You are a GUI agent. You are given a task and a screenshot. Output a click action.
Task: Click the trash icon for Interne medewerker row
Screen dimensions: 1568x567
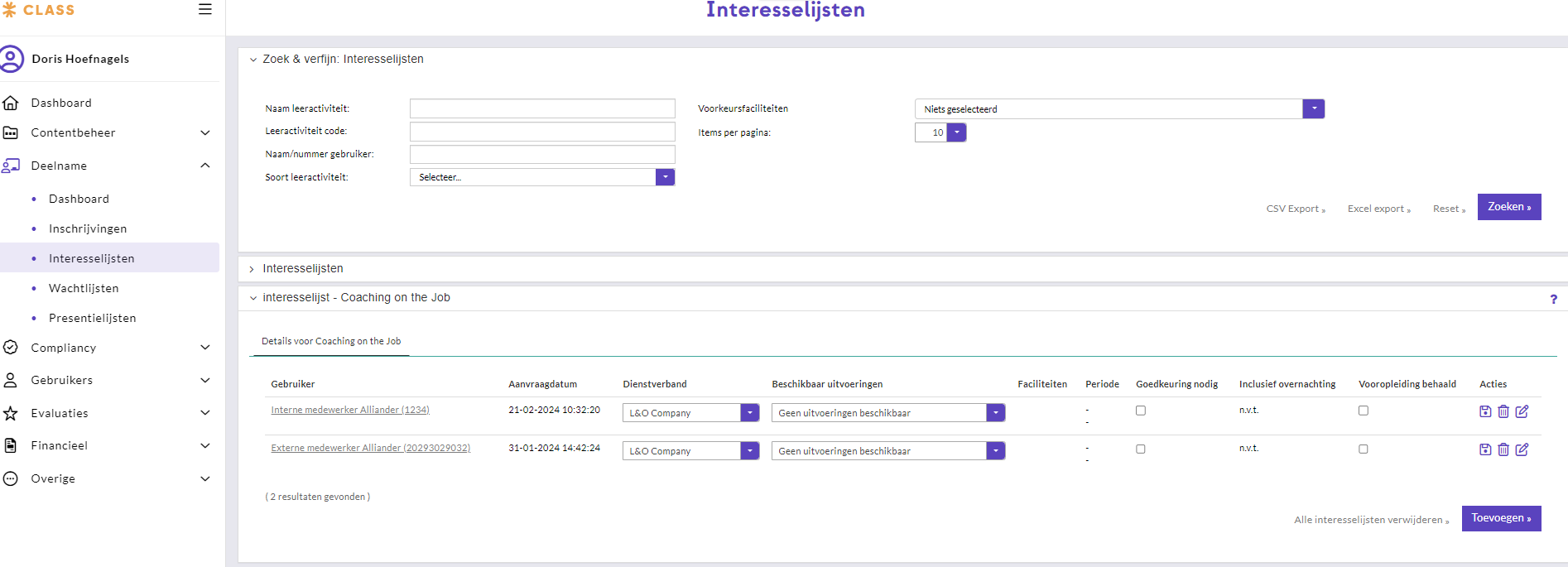[x=1503, y=411]
